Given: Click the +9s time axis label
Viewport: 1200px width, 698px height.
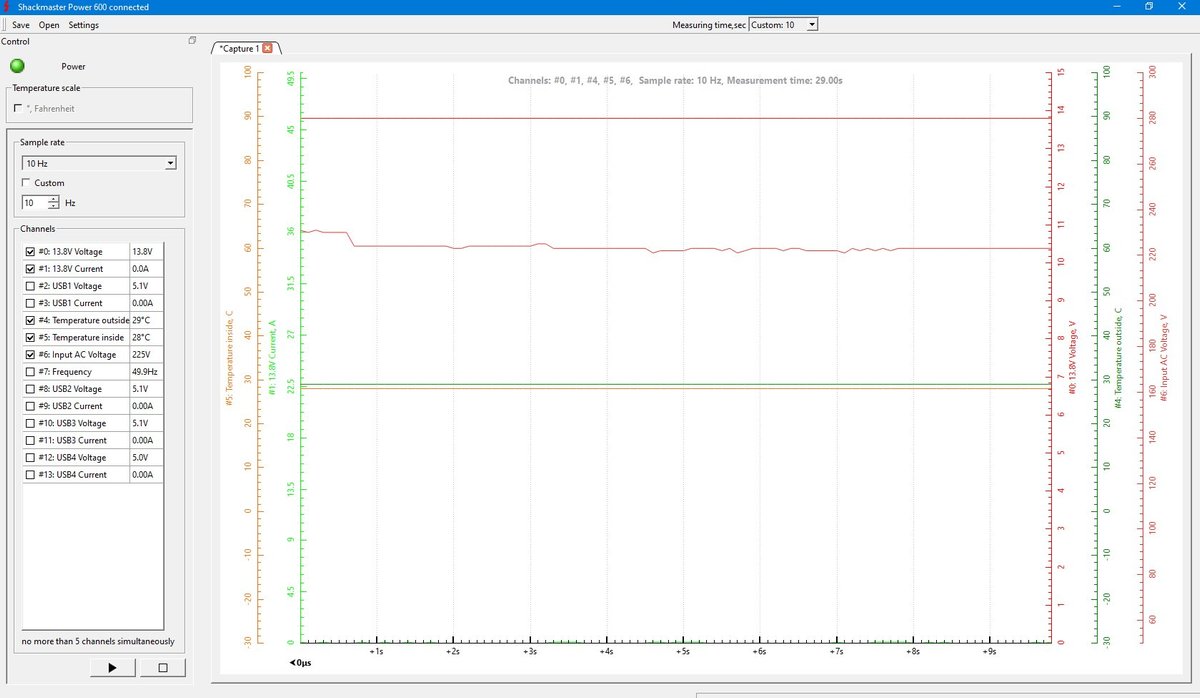Looking at the screenshot, I should (x=990, y=651).
